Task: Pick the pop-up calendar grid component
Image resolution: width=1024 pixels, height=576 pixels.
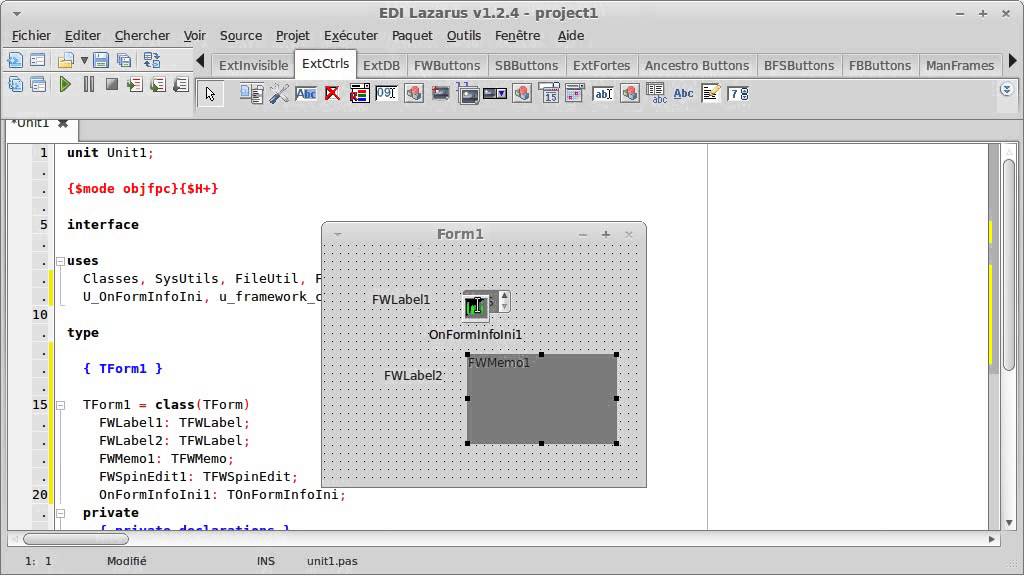Action: point(575,94)
